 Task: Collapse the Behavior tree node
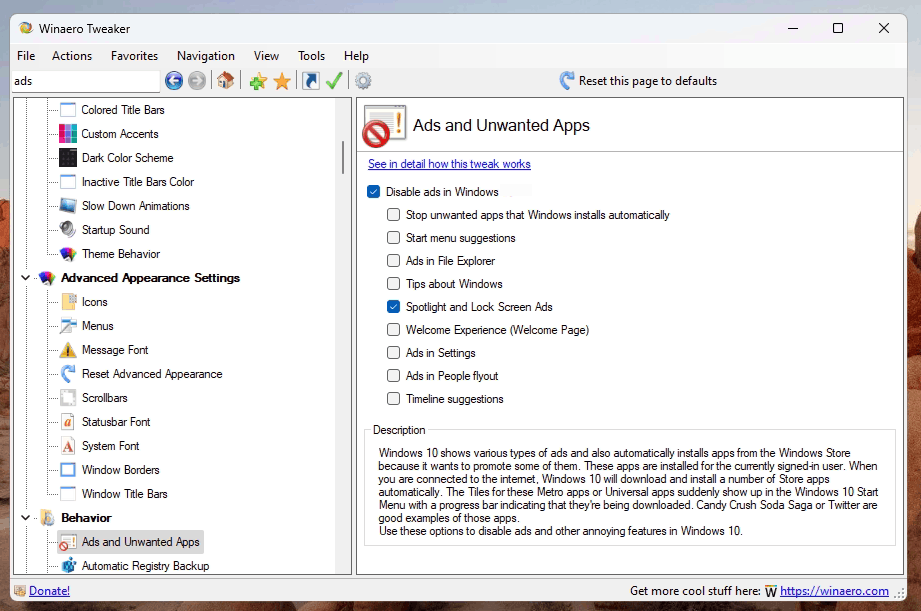(26, 518)
